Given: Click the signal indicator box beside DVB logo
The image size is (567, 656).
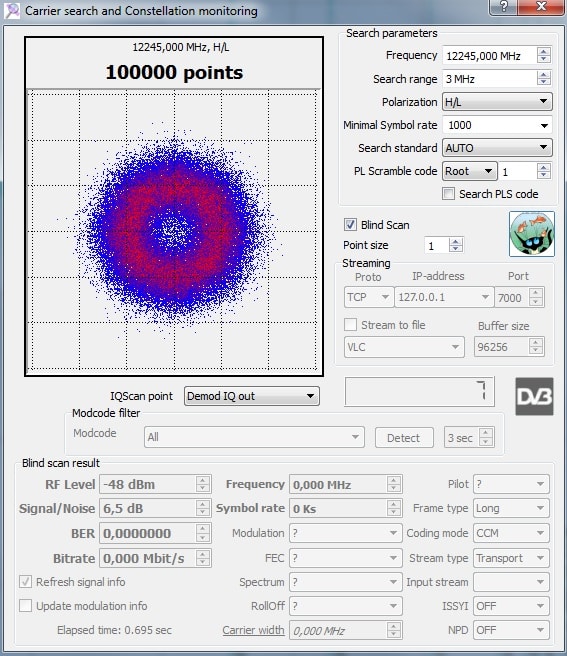Looking at the screenshot, I should [x=419, y=392].
